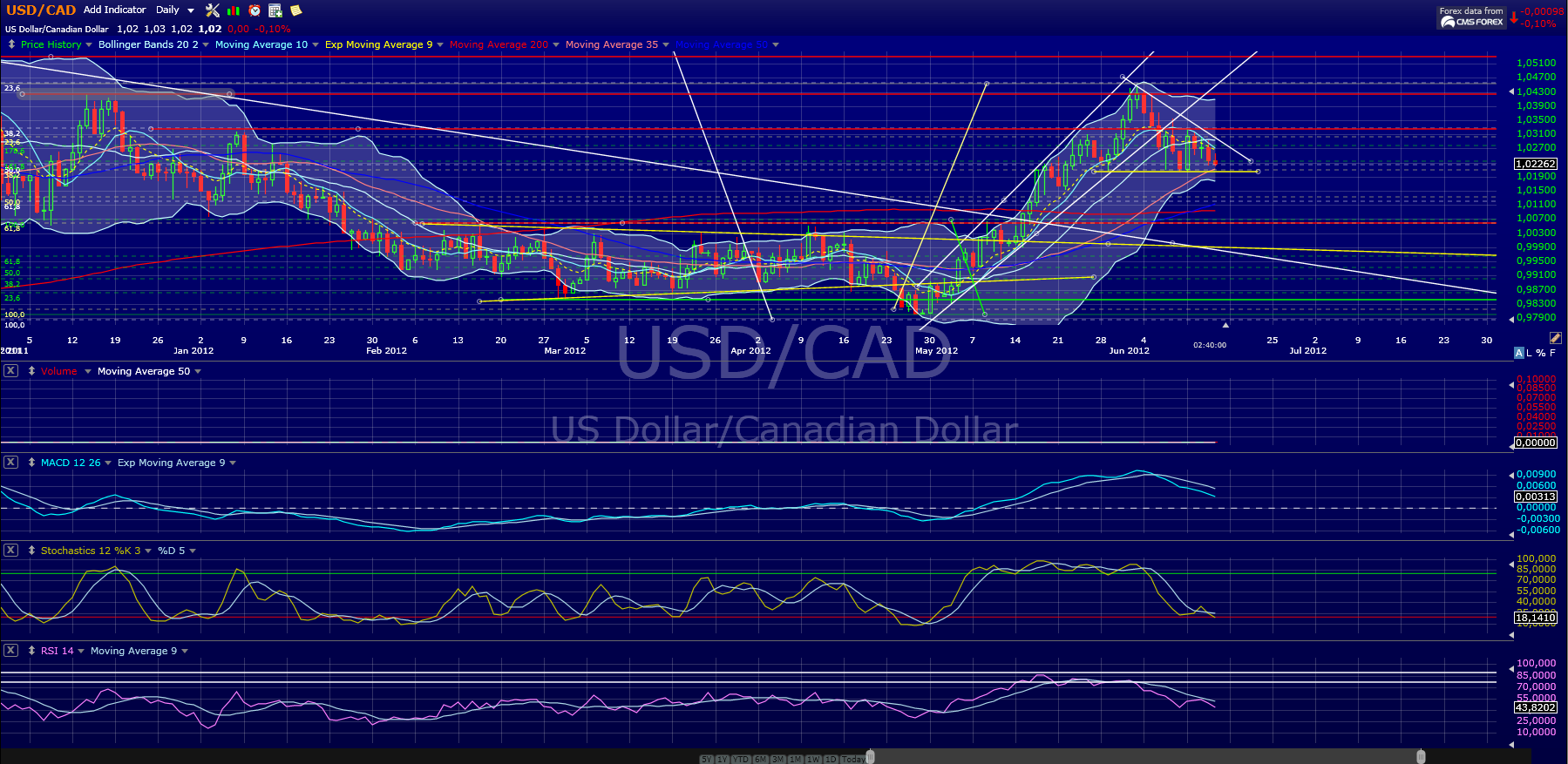This screenshot has height=764, width=1568.
Task: Click Add Indicator
Action: pos(115,10)
